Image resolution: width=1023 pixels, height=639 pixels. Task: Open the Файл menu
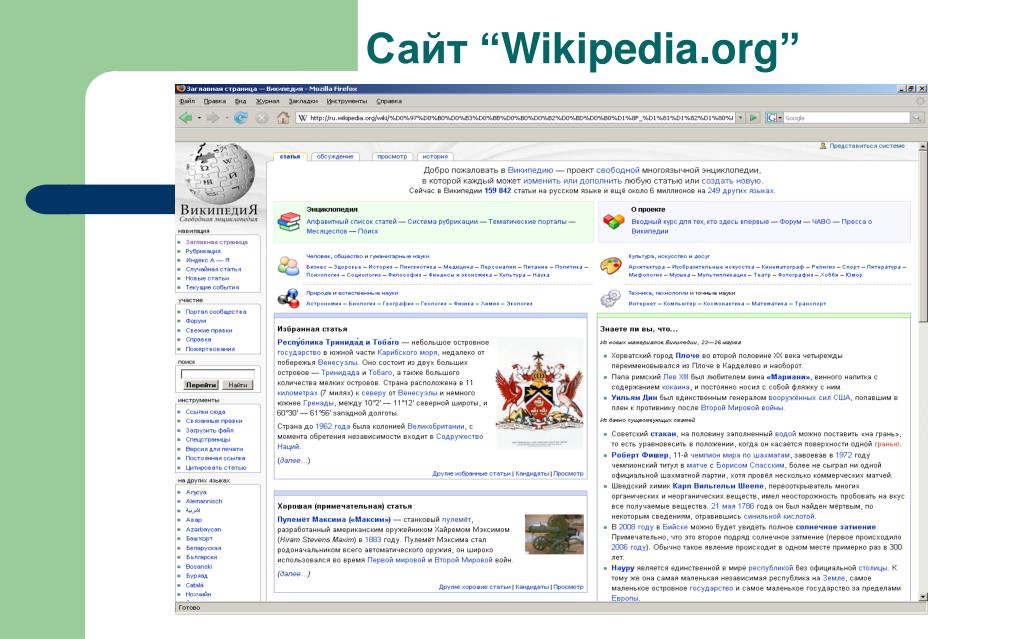point(187,101)
